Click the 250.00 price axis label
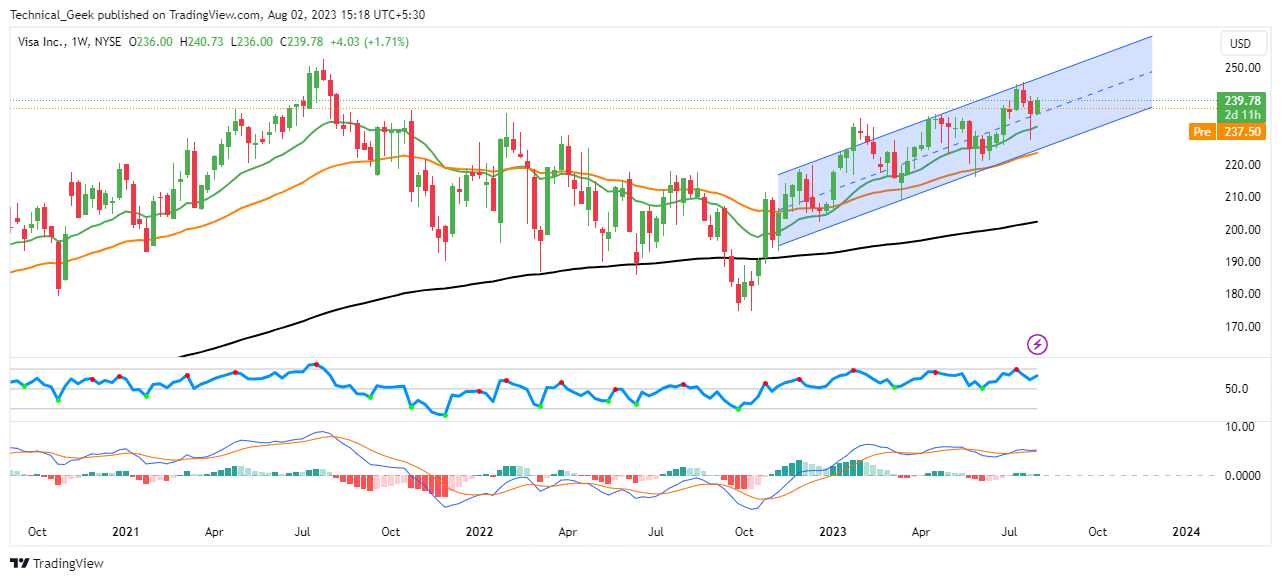The image size is (1281, 581). coord(1241,68)
